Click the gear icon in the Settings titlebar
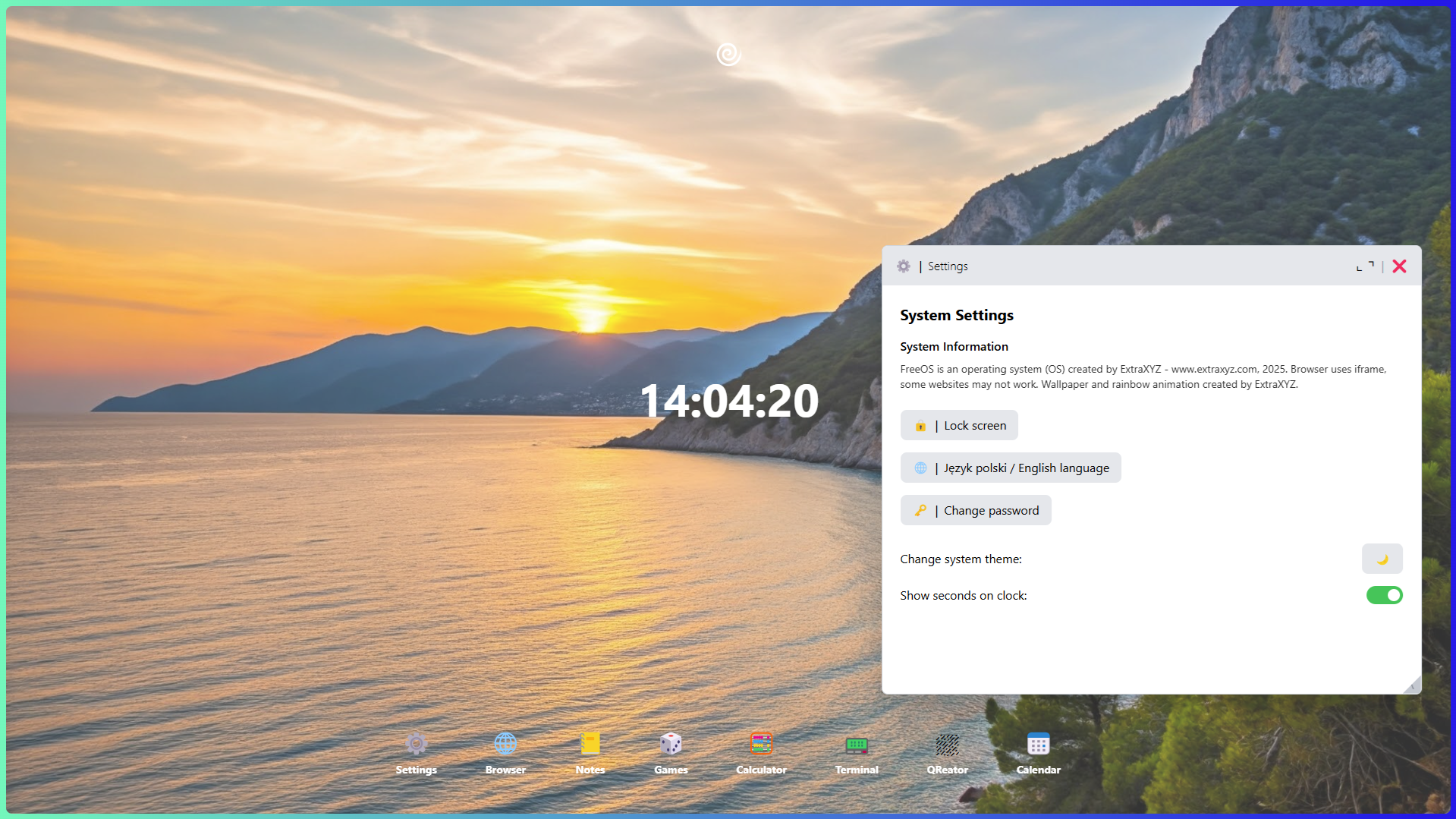1456x819 pixels. (904, 266)
